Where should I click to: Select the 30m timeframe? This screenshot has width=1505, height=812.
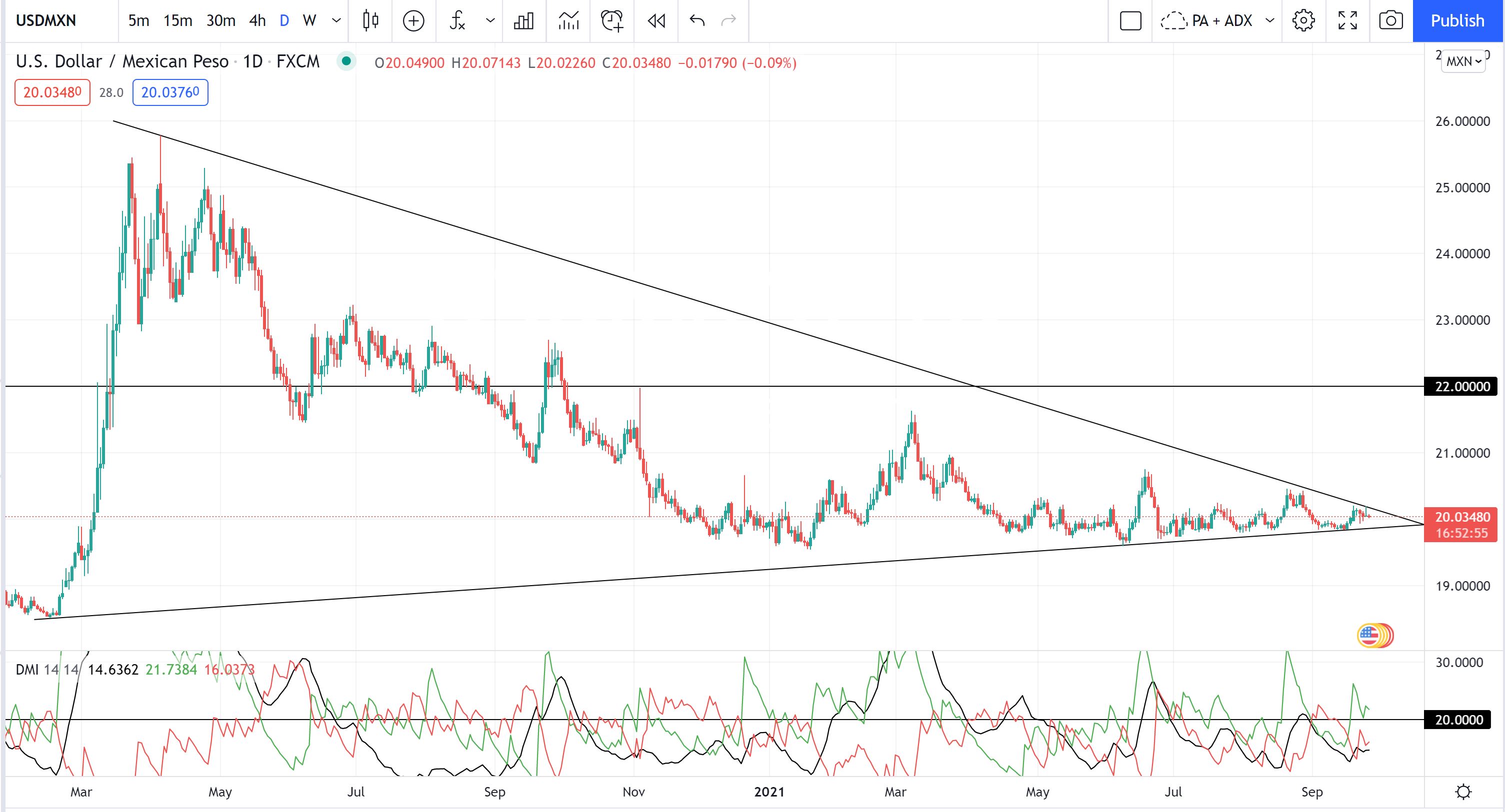[x=221, y=20]
